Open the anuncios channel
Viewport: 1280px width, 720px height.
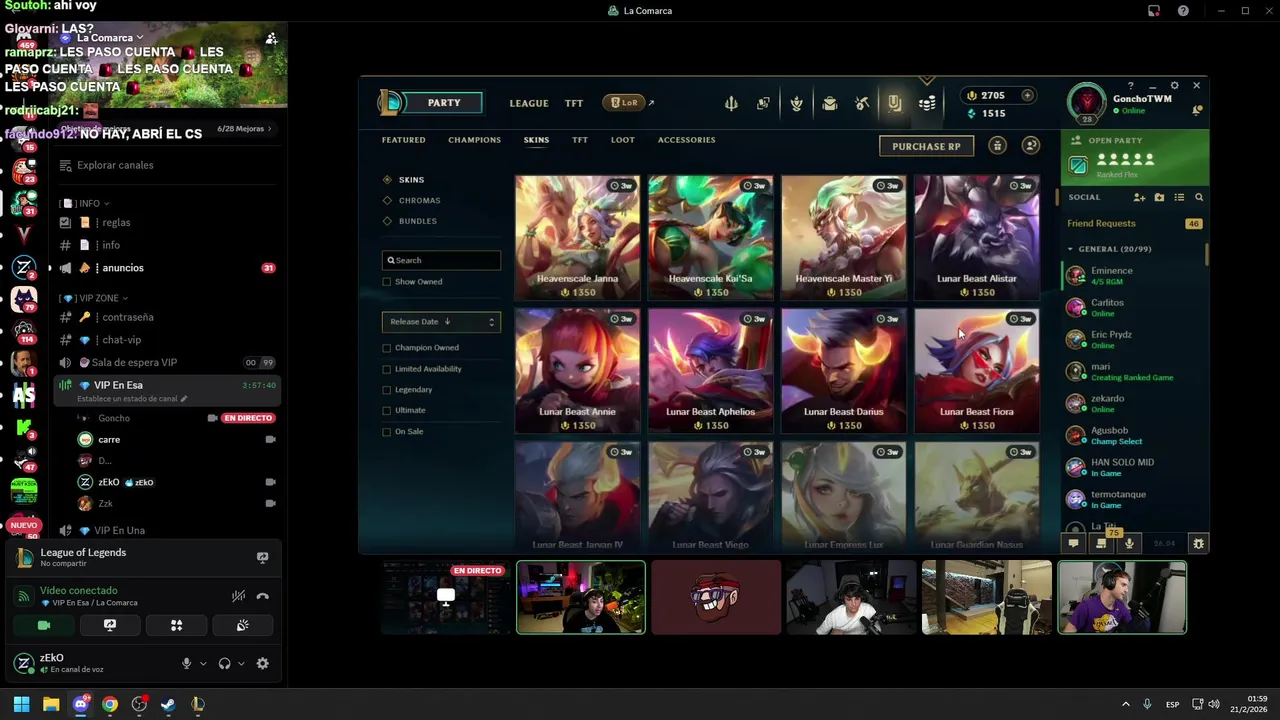click(165, 268)
